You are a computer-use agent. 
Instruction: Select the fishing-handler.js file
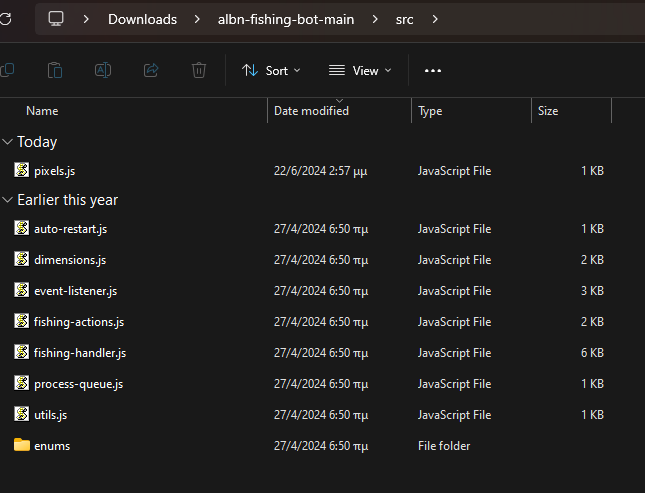[80, 353]
